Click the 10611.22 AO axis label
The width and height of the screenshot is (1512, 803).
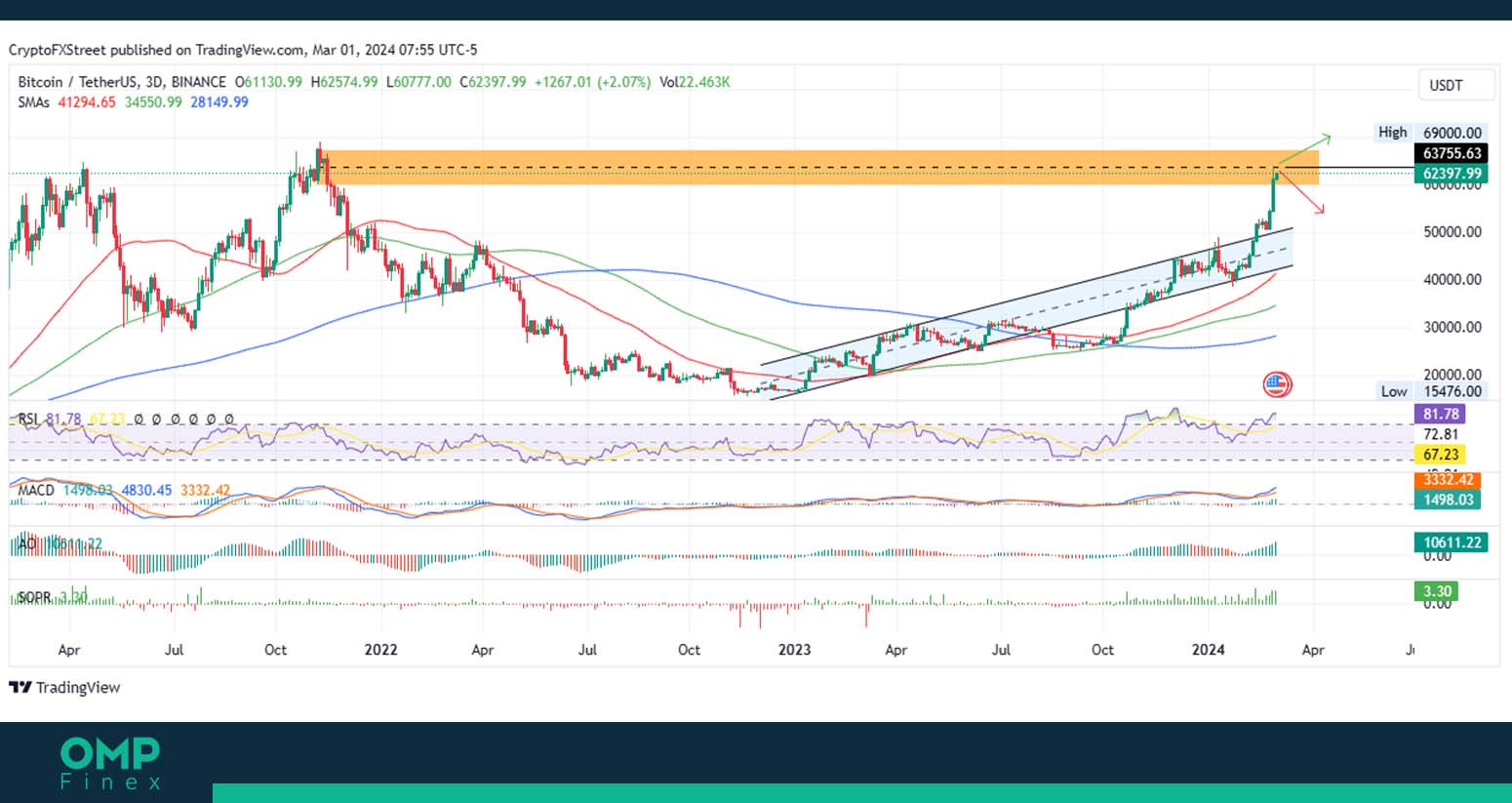1451,542
